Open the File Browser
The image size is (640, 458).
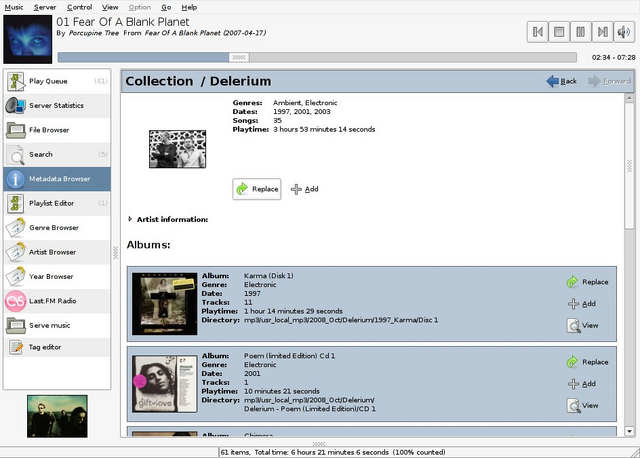click(57, 130)
